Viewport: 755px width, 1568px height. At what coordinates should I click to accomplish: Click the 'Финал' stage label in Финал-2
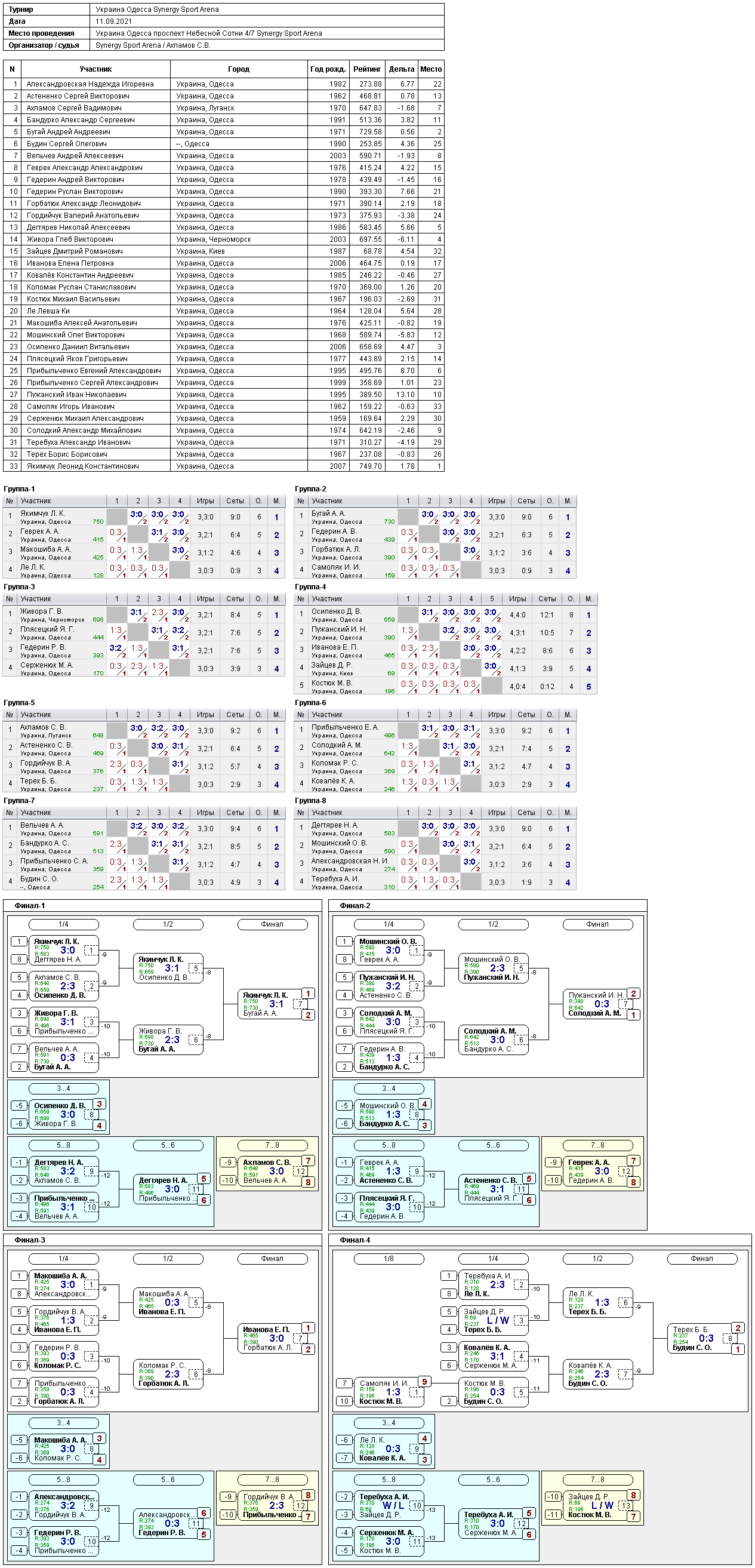coord(597,924)
